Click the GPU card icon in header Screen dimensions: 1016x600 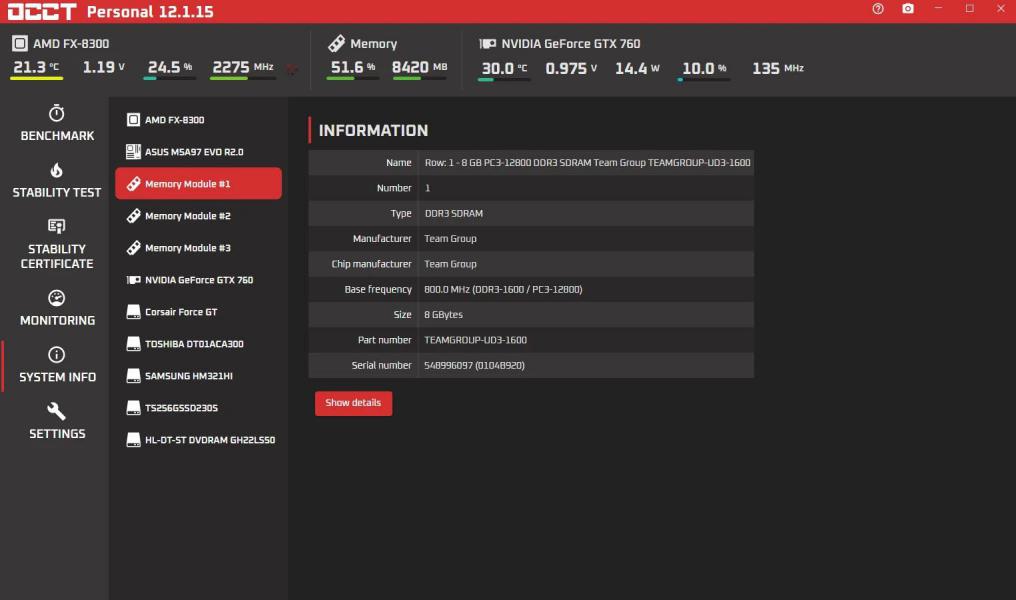click(x=487, y=43)
